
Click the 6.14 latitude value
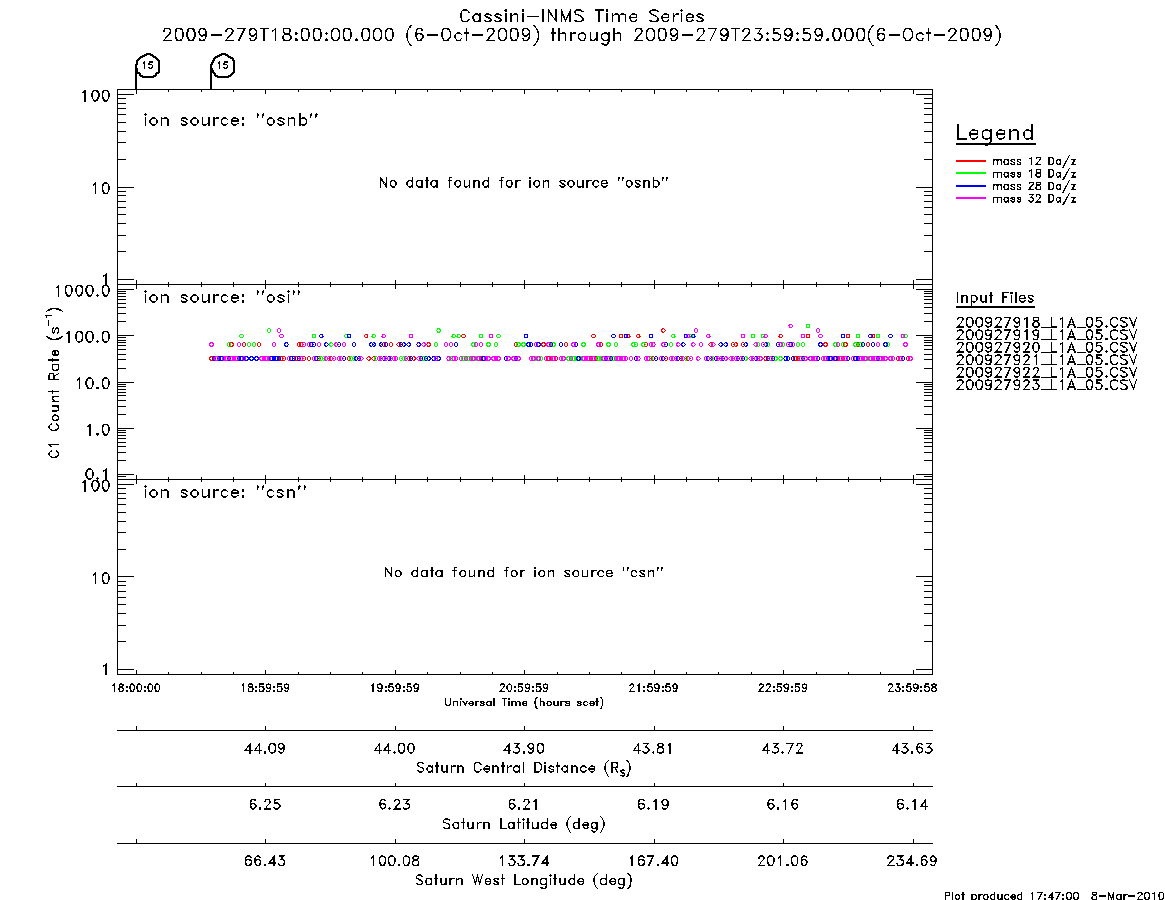coord(912,805)
